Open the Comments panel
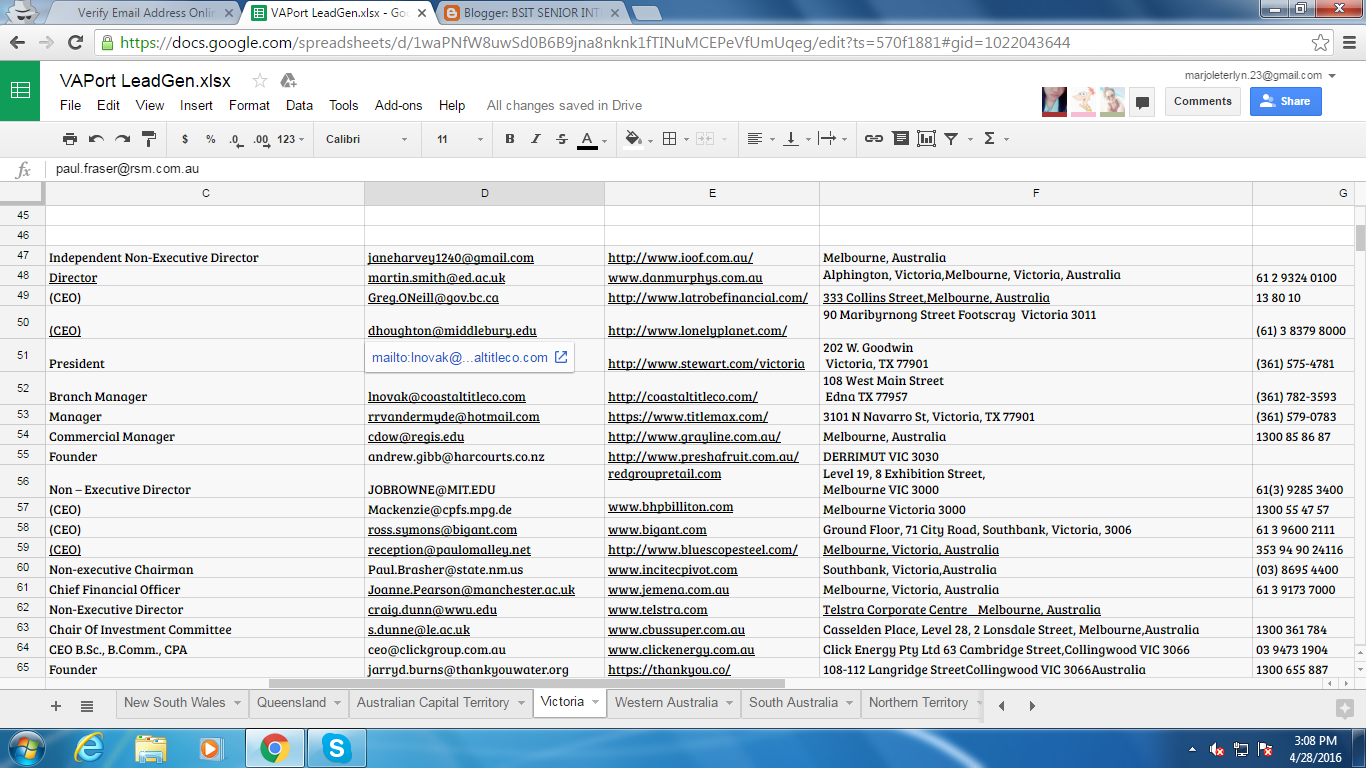The image size is (1366, 768). point(1202,101)
